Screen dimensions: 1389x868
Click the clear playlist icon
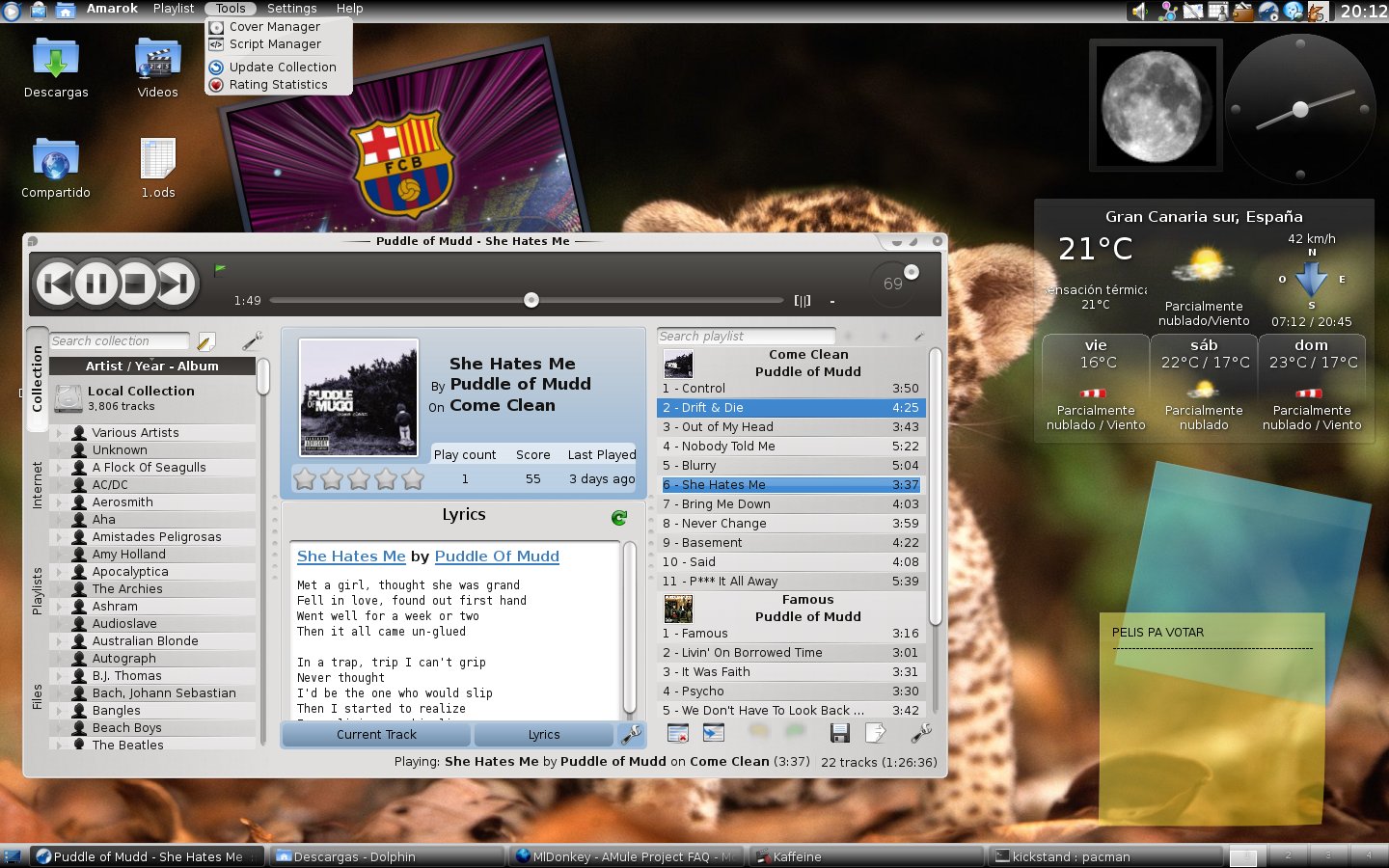[x=678, y=734]
